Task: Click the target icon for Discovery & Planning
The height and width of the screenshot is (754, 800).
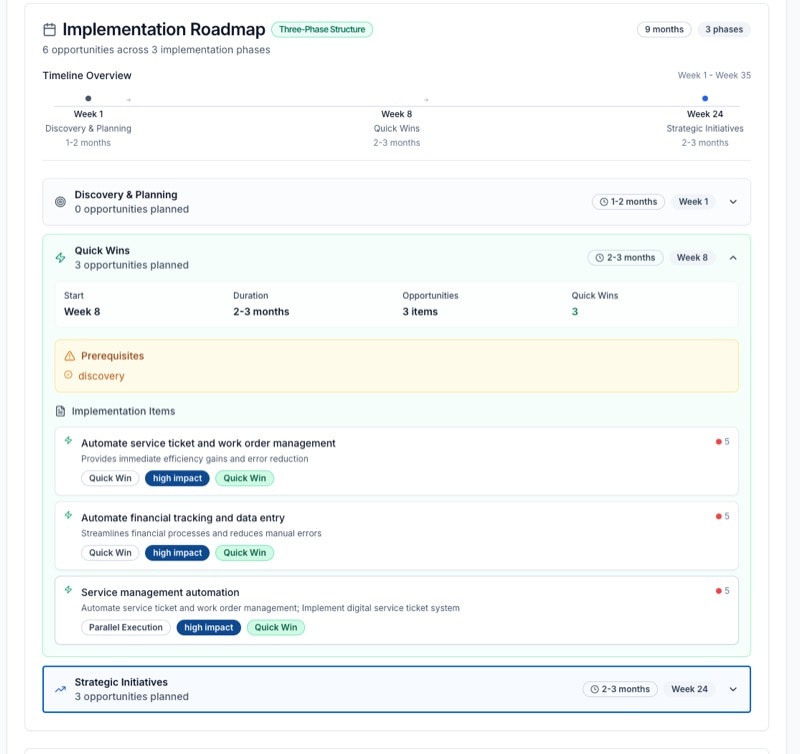Action: click(x=60, y=202)
